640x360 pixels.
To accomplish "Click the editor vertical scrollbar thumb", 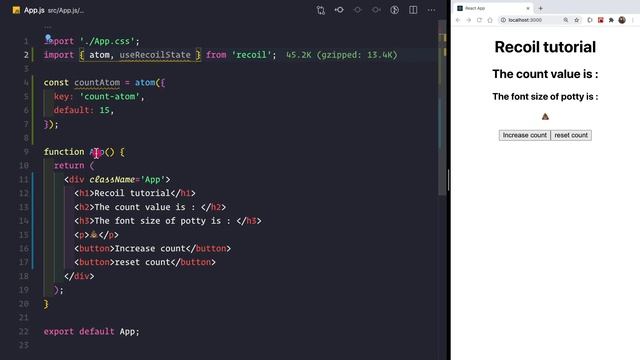I will [442, 108].
